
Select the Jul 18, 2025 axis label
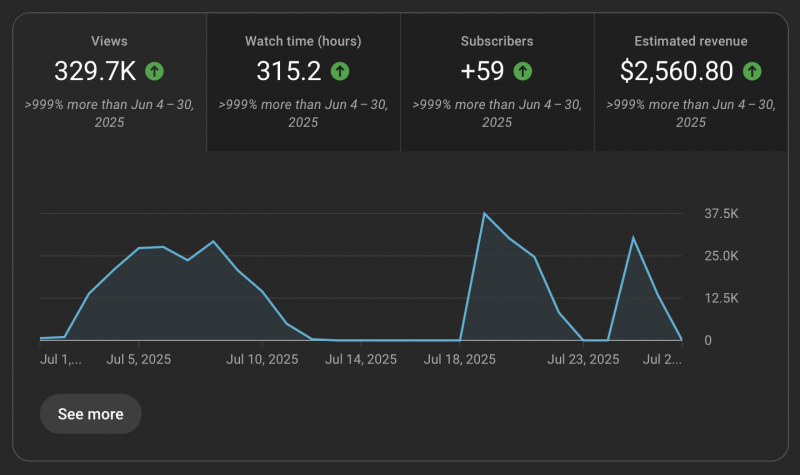point(459,358)
